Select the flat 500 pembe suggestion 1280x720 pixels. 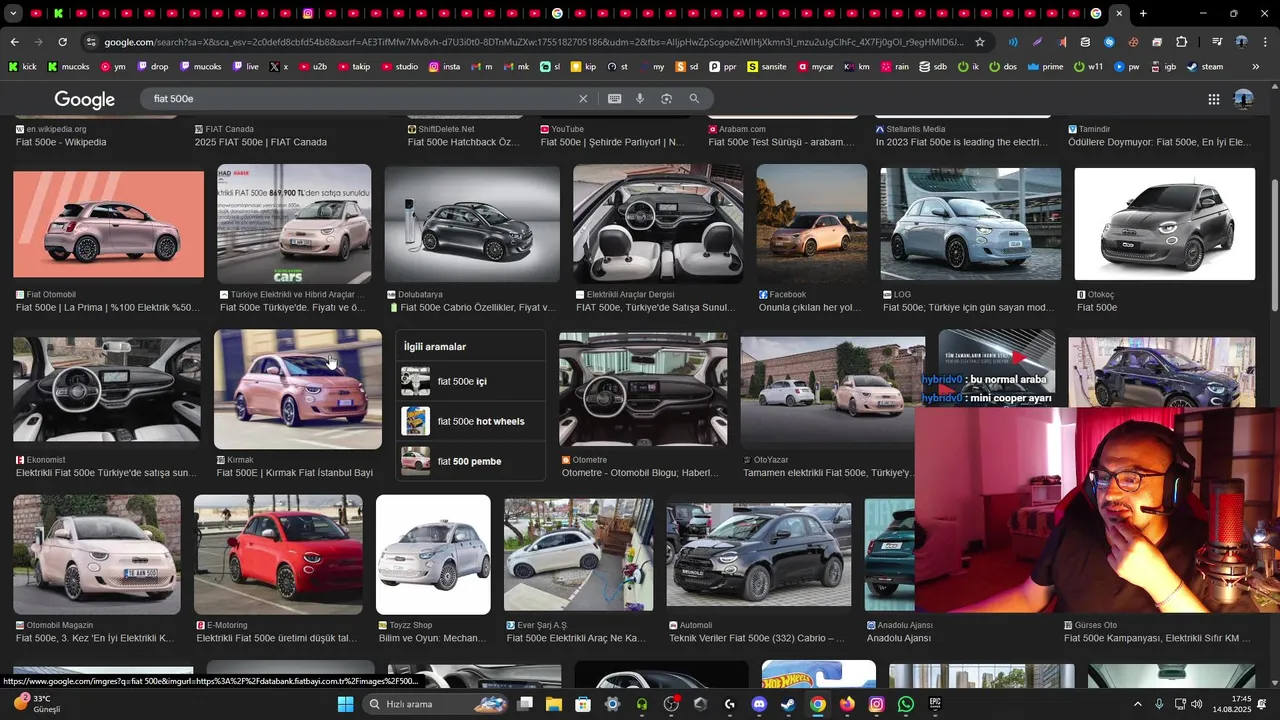[471, 461]
